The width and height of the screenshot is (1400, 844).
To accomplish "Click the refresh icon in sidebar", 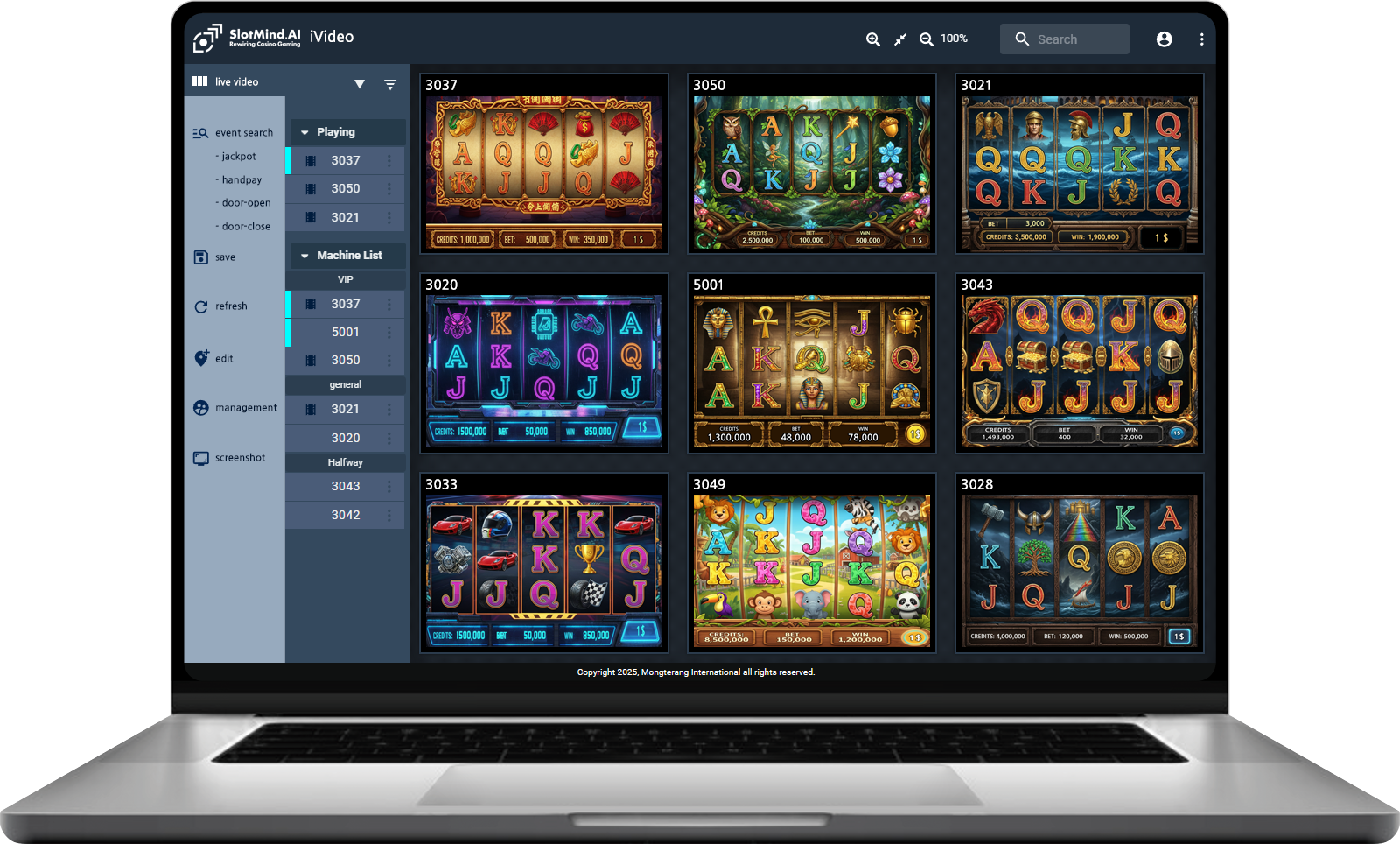I will [x=201, y=306].
